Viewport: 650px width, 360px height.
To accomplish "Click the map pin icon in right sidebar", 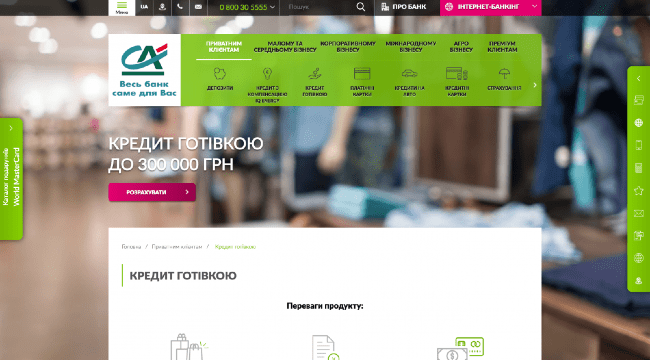I will point(638,280).
